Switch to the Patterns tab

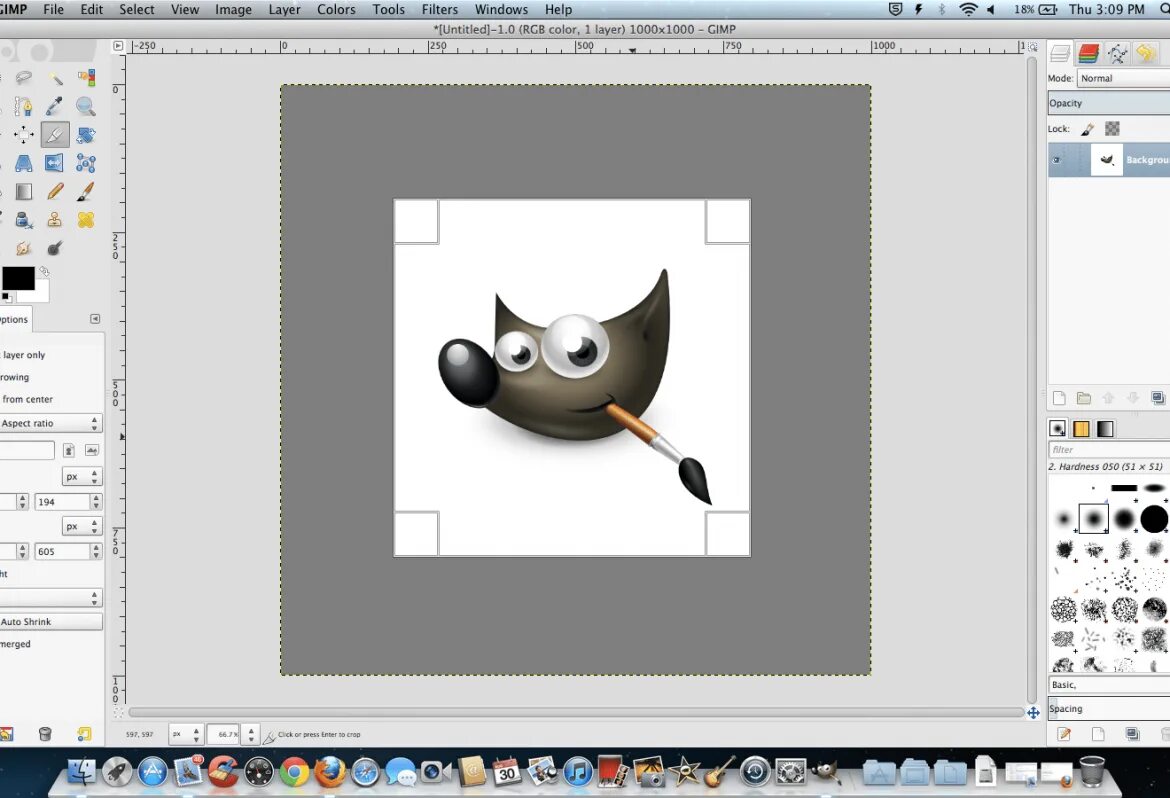pyautogui.click(x=1081, y=428)
